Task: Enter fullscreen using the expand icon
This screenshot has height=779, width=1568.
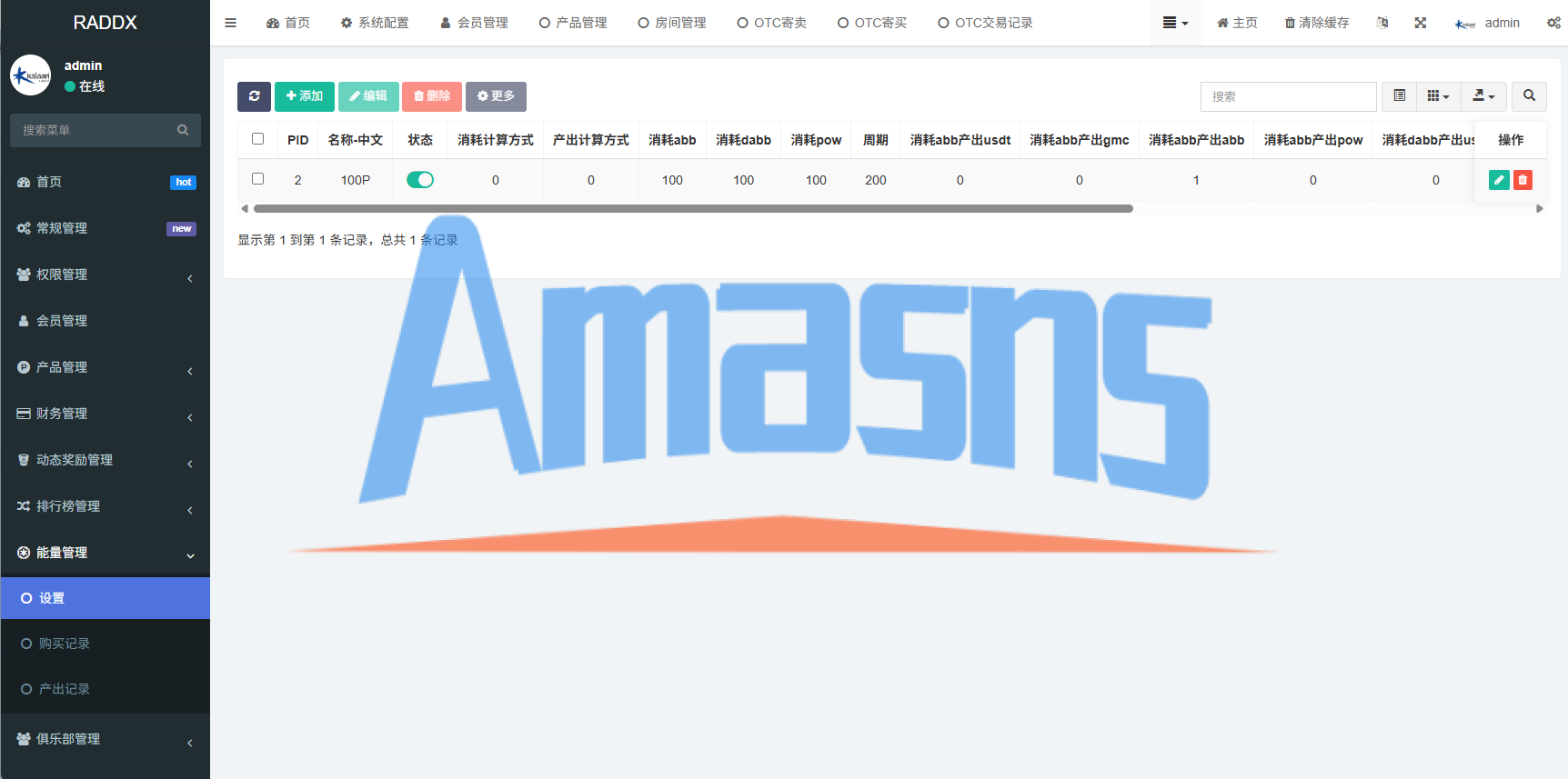Action: [1421, 23]
